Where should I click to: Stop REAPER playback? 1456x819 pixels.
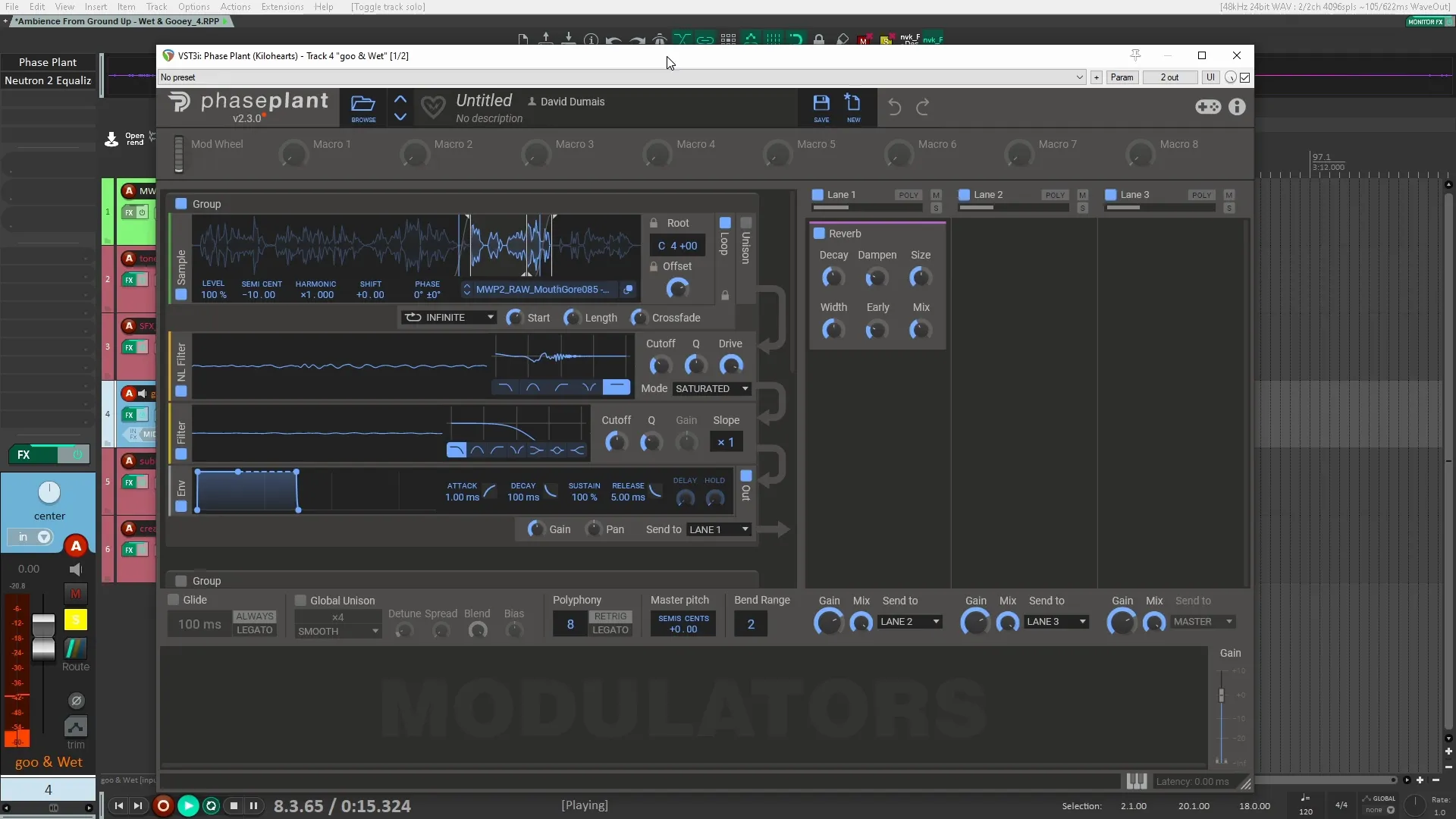[x=234, y=806]
